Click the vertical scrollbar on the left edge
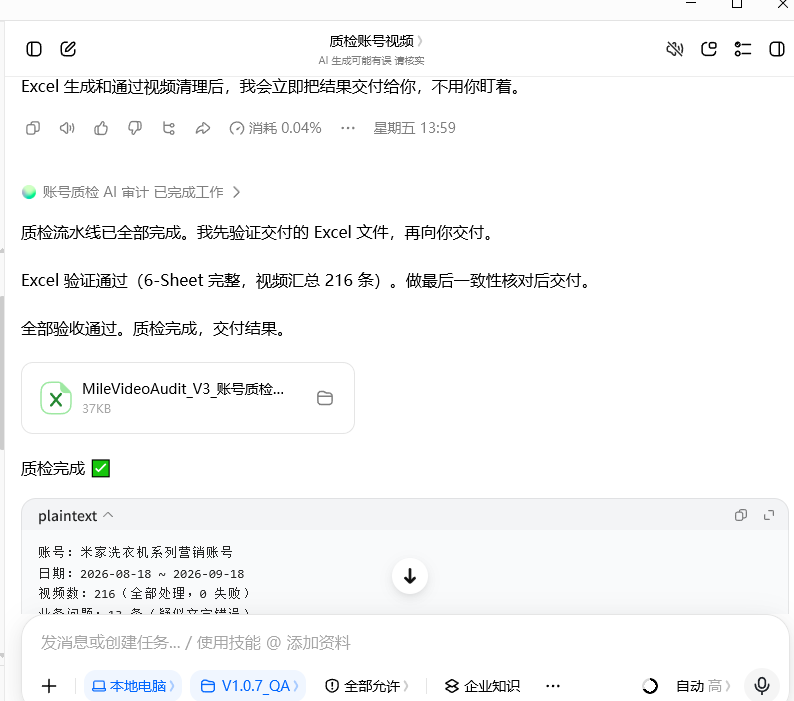 (2, 373)
